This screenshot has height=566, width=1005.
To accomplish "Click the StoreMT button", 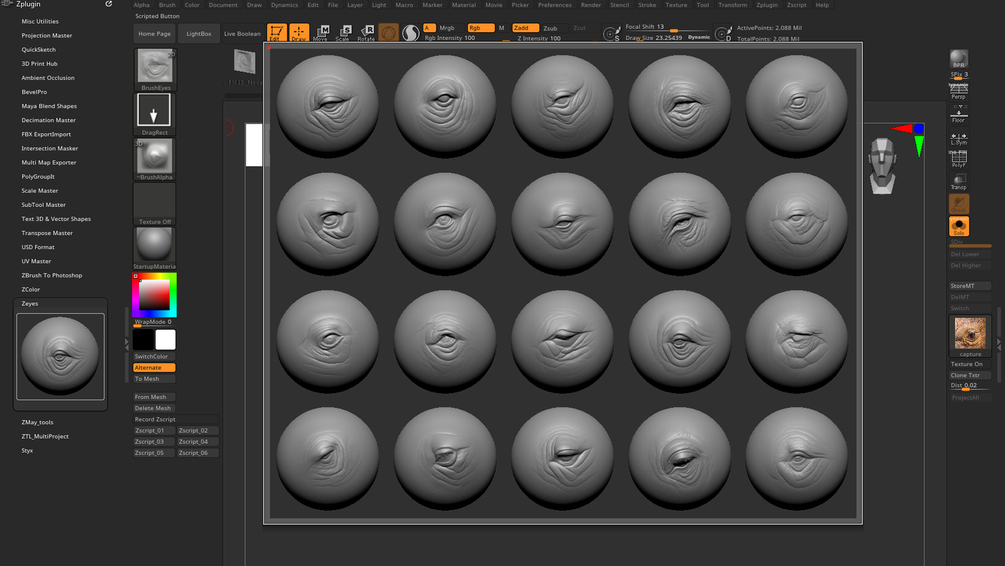I will (970, 286).
